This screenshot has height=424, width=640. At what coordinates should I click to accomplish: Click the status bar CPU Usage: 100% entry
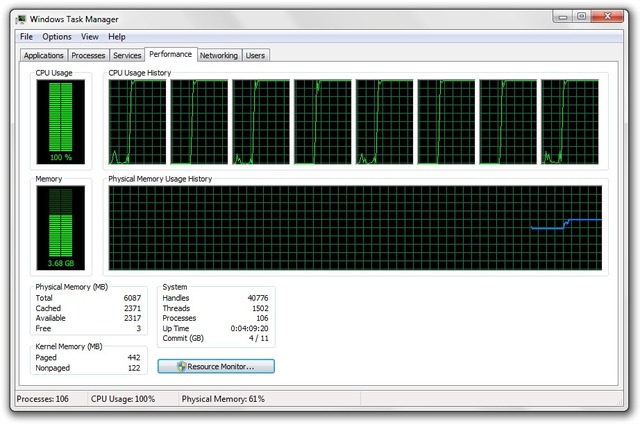point(123,399)
